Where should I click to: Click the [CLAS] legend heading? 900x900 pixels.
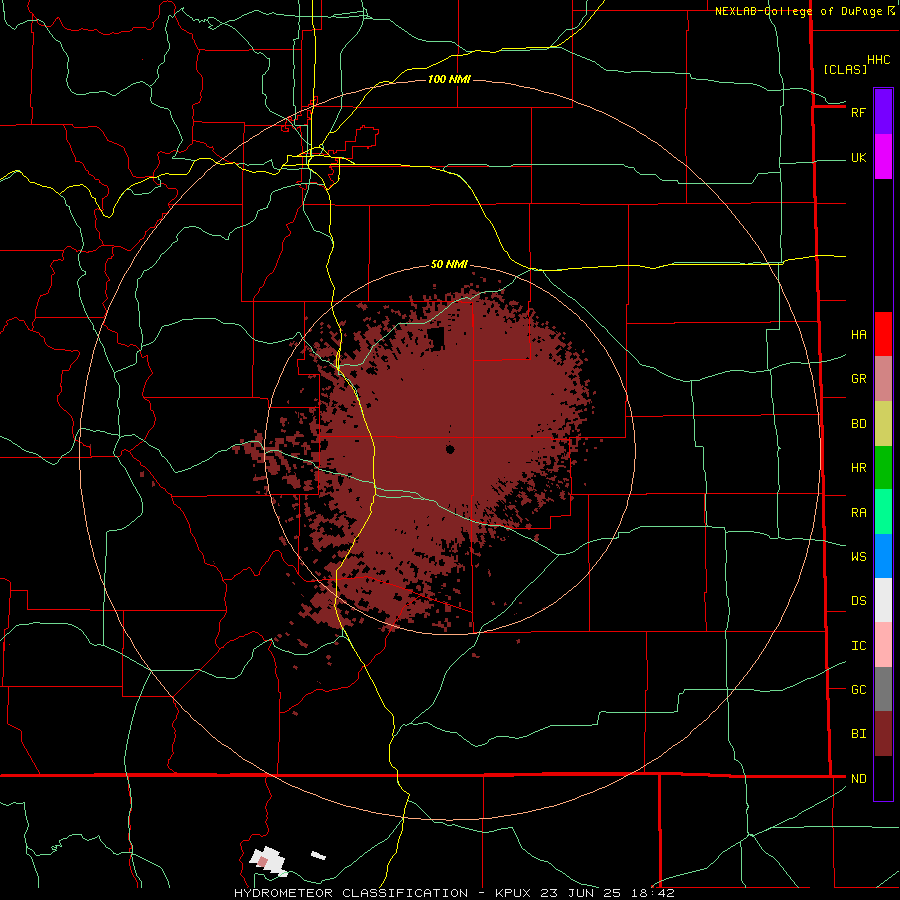coord(845,69)
